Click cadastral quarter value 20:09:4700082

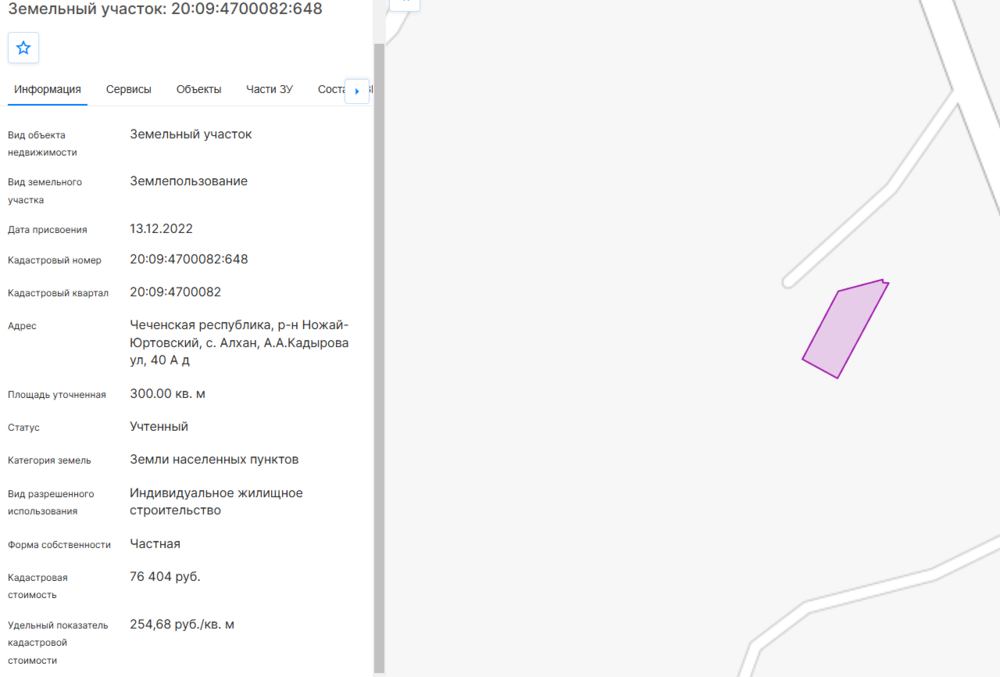(175, 292)
